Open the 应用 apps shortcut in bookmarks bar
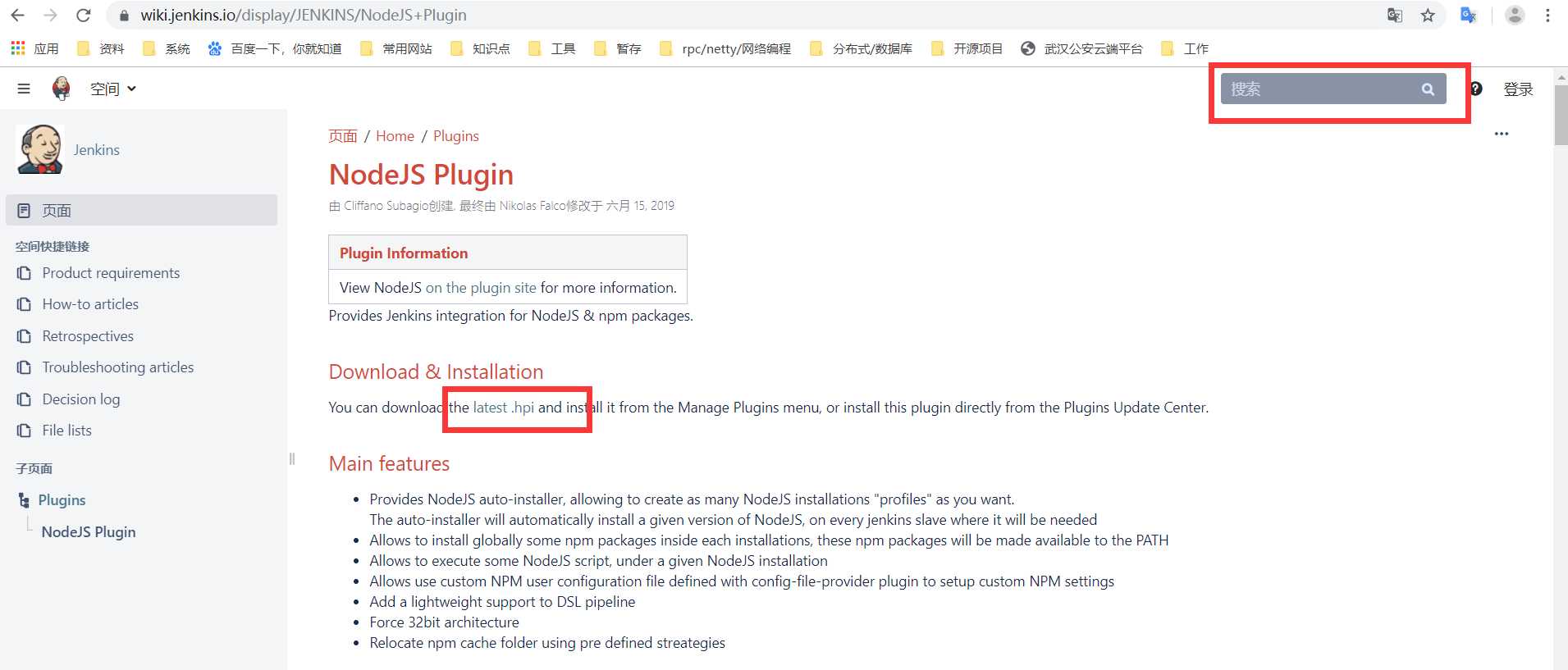The height and width of the screenshot is (670, 1568). tap(34, 48)
